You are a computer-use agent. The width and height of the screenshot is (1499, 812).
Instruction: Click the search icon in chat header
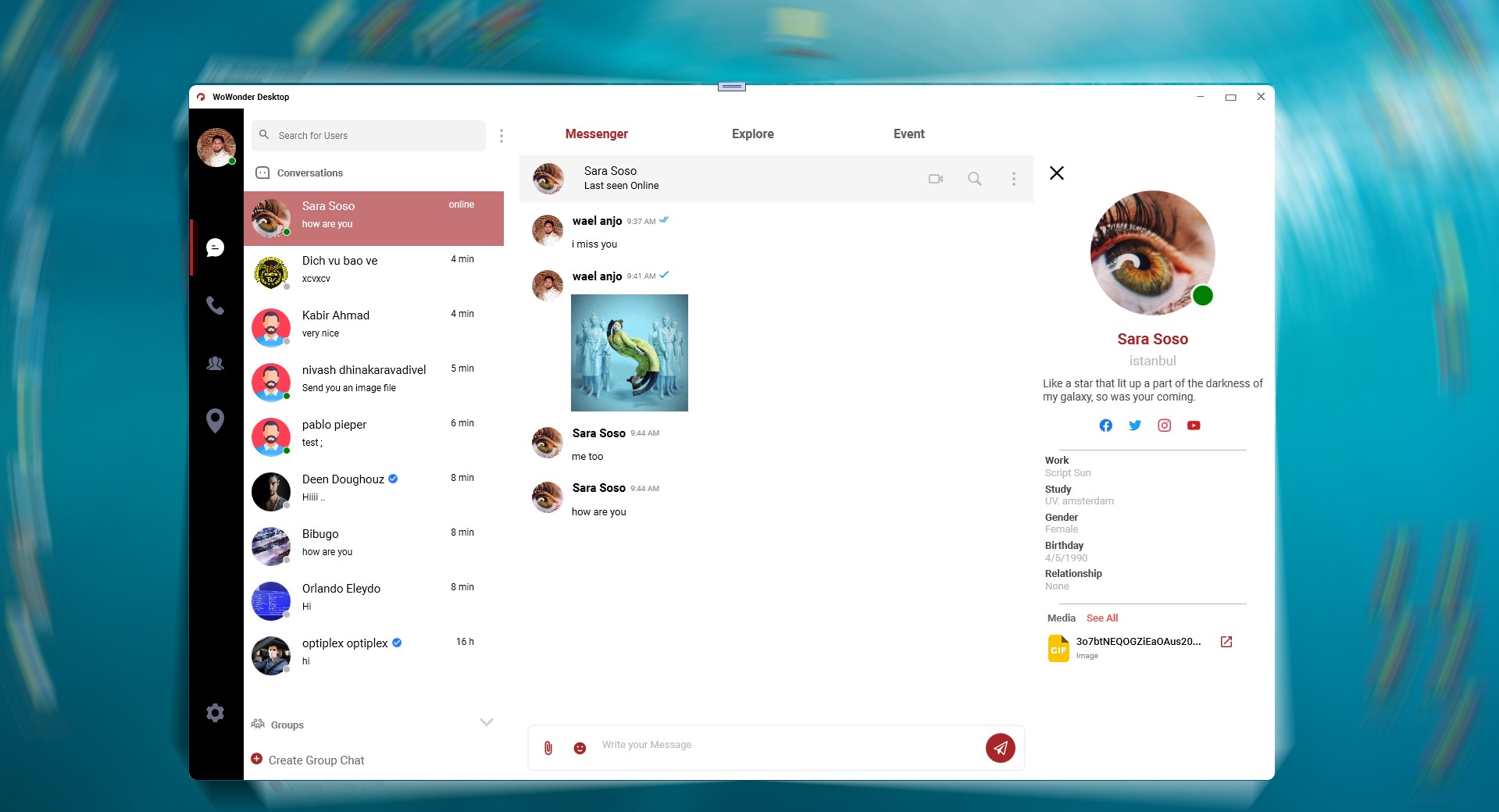(x=974, y=179)
